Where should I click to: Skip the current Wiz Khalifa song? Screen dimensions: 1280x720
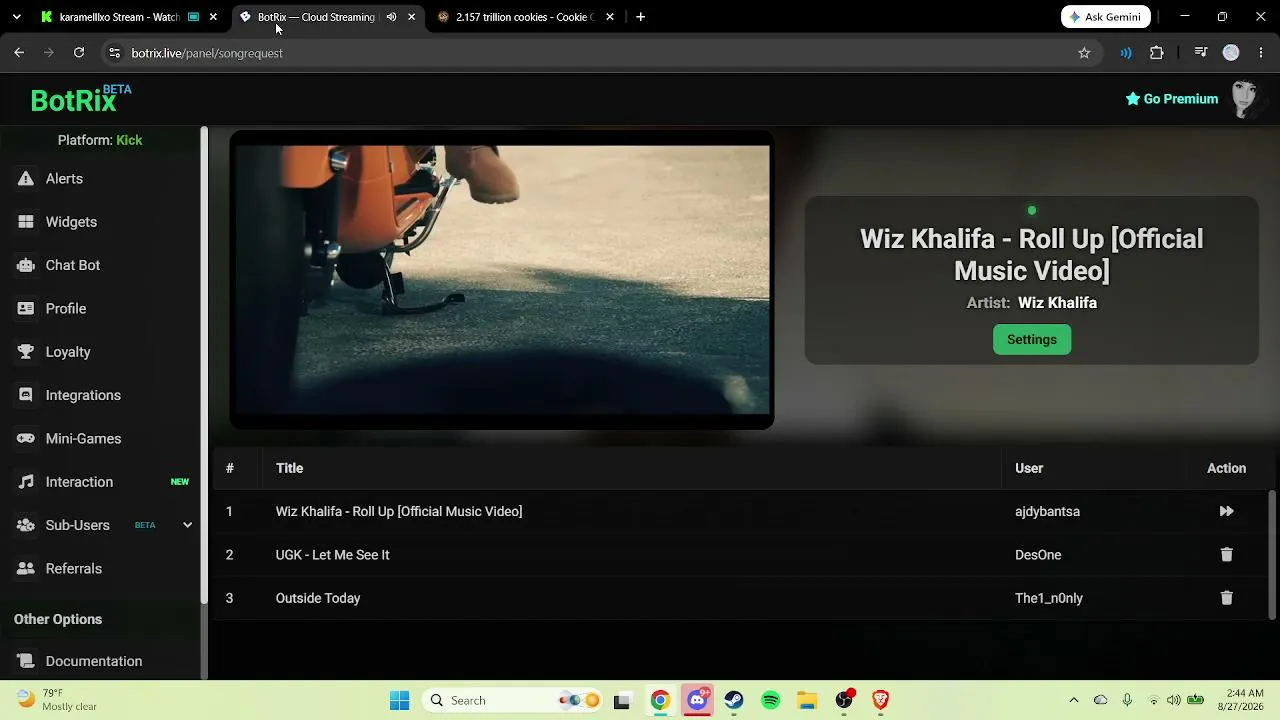(x=1226, y=511)
